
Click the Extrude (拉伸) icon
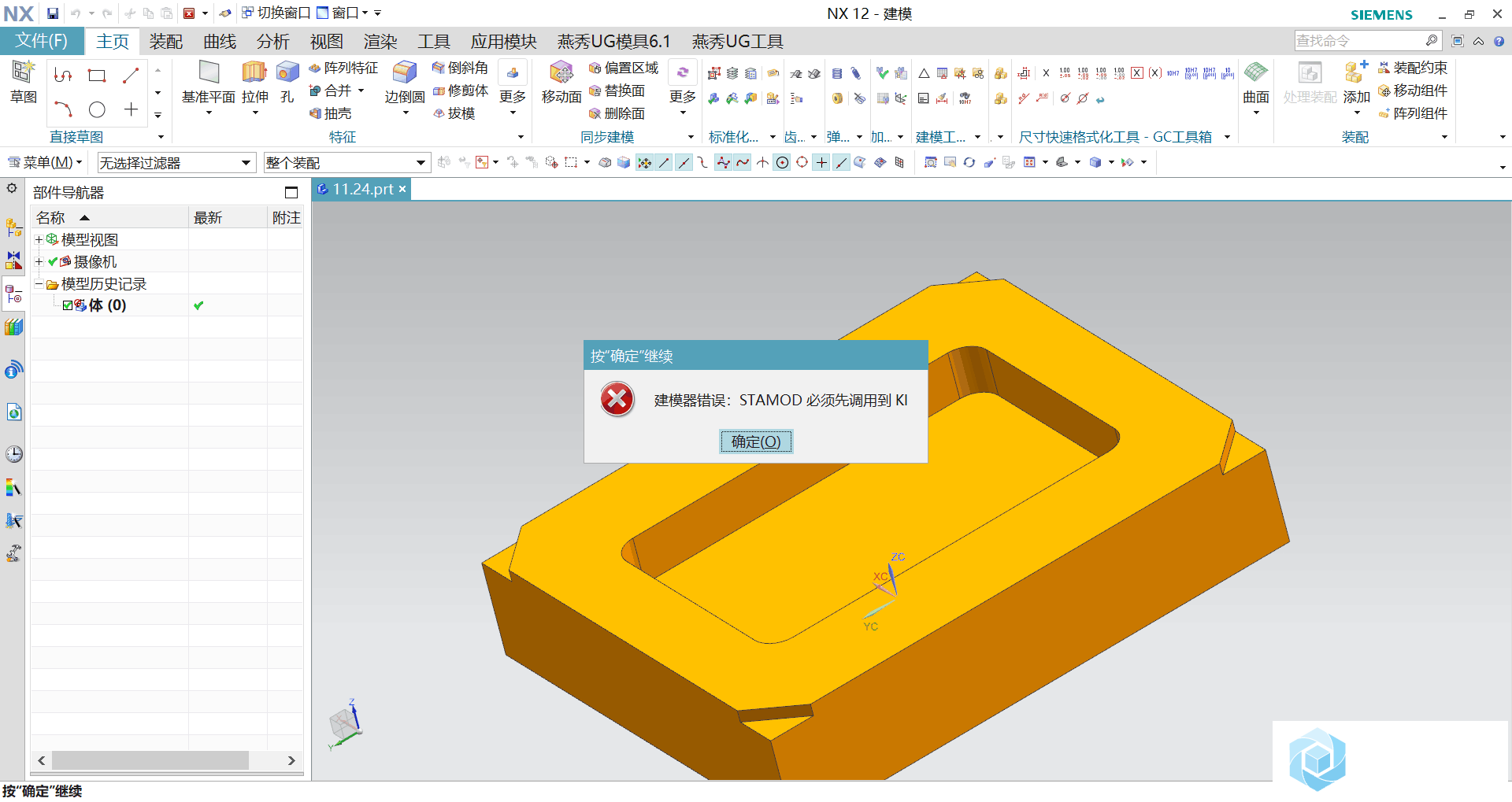[254, 72]
